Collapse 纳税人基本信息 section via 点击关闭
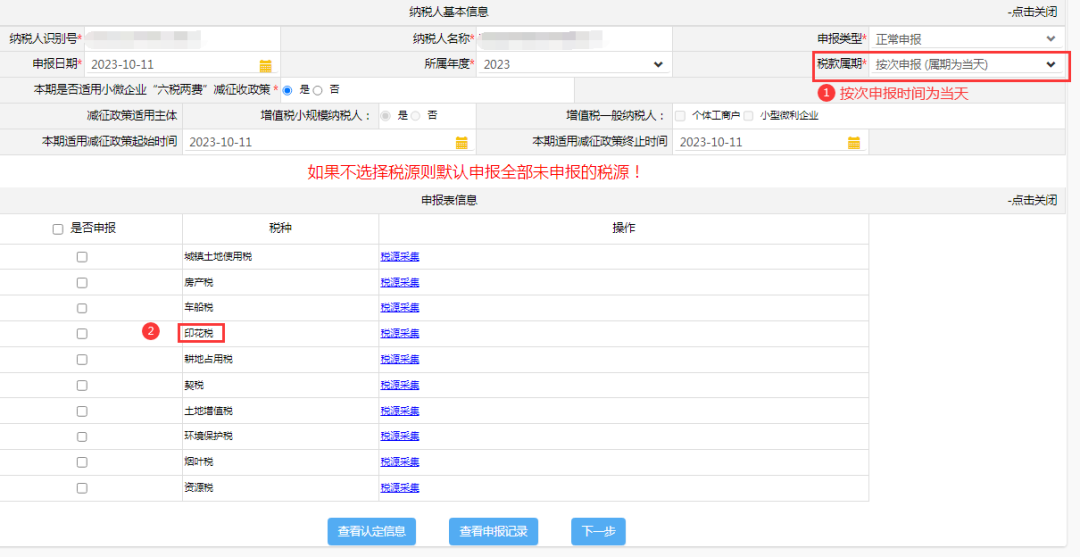 [1031, 12]
